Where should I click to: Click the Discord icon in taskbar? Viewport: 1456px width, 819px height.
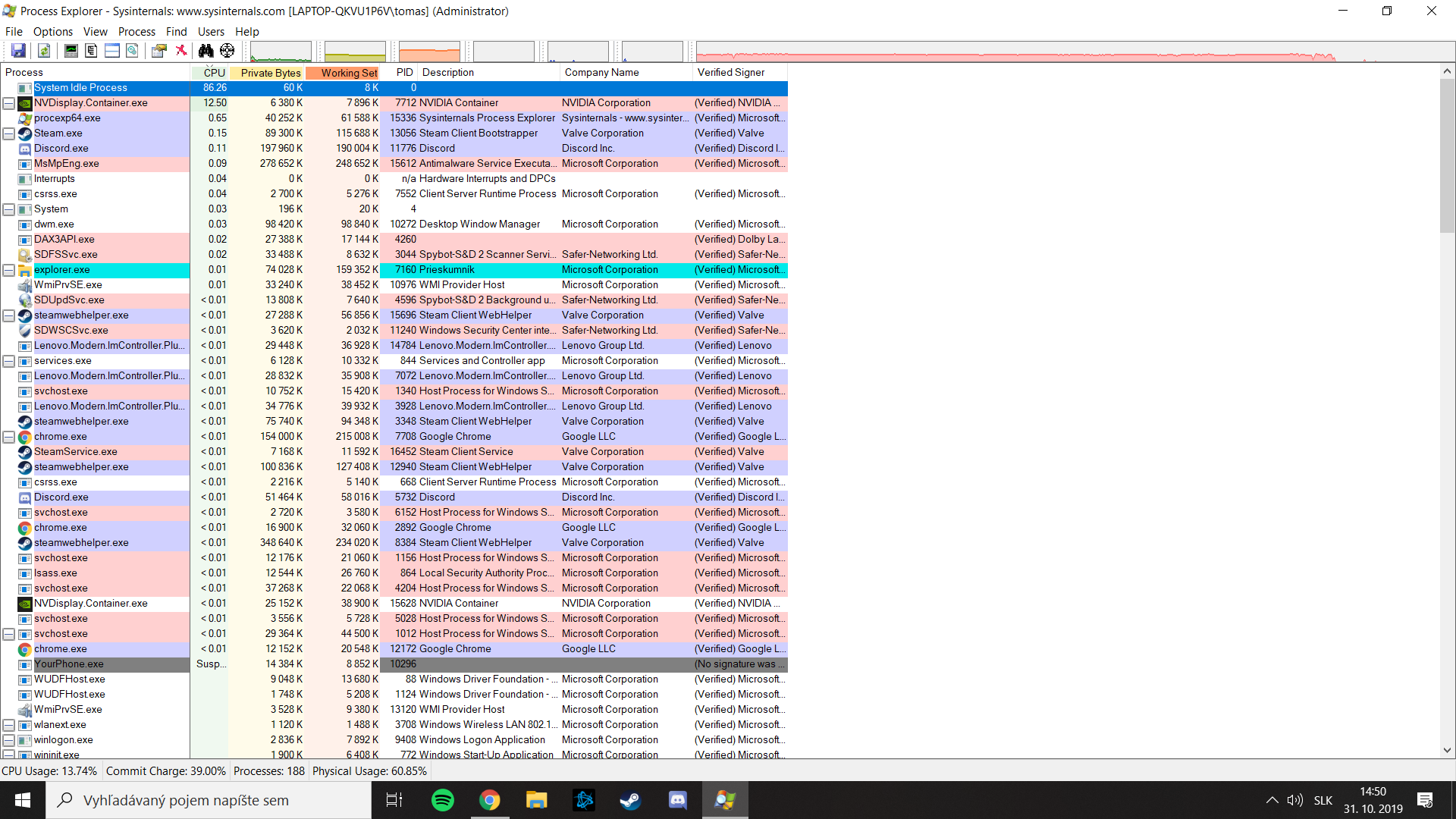678,799
